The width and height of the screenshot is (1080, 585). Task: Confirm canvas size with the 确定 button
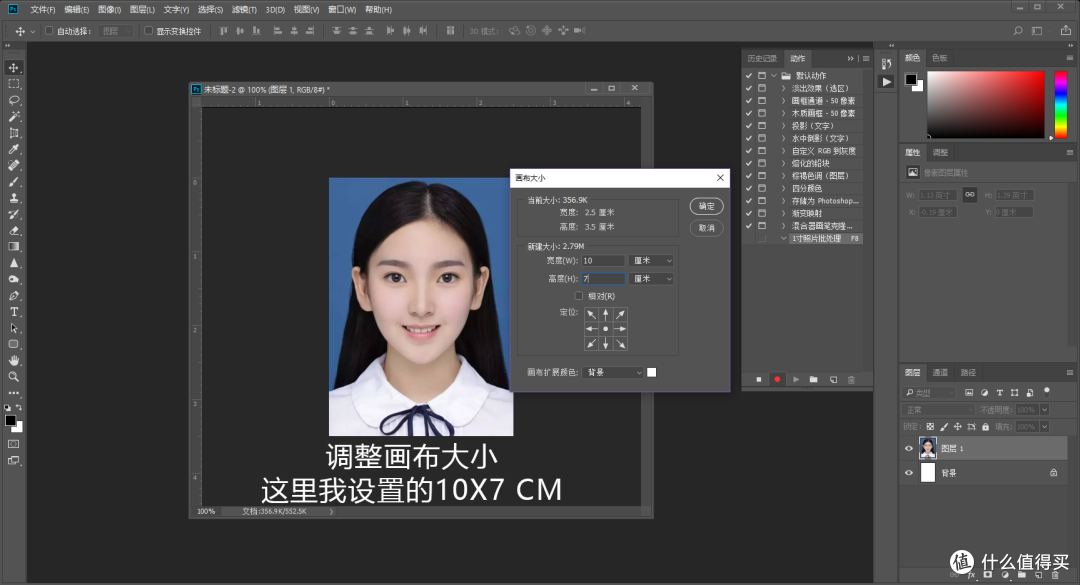[x=706, y=206]
